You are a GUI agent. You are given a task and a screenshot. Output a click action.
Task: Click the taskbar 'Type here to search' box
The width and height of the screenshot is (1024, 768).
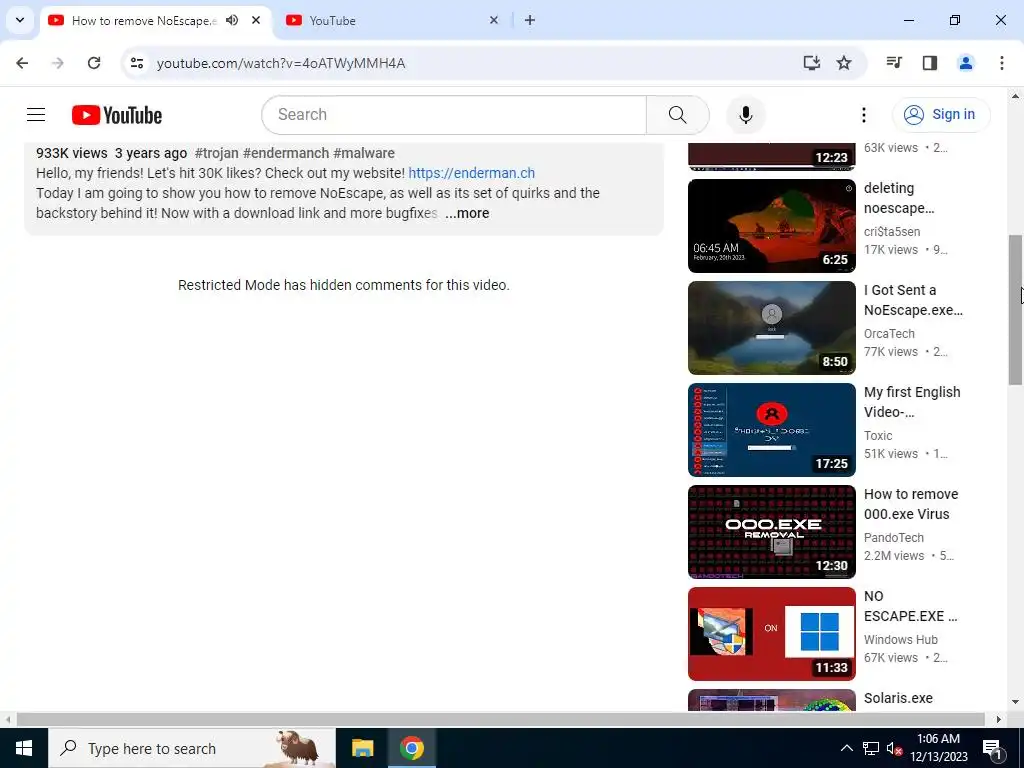(x=192, y=748)
